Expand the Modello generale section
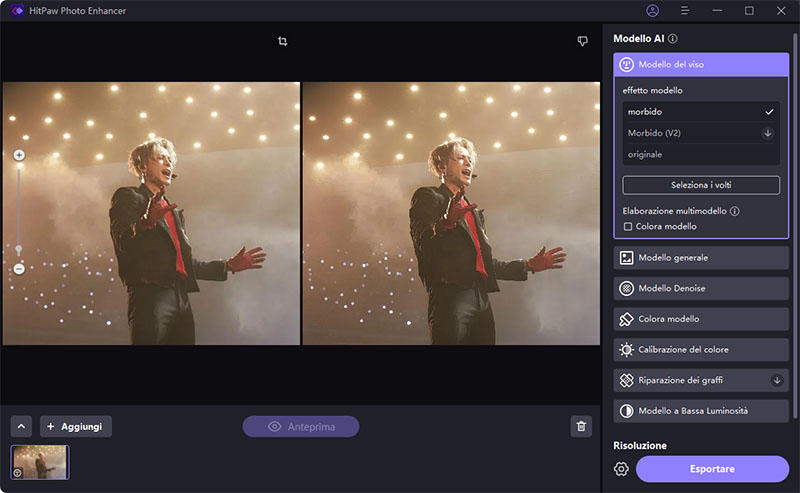 (x=701, y=257)
